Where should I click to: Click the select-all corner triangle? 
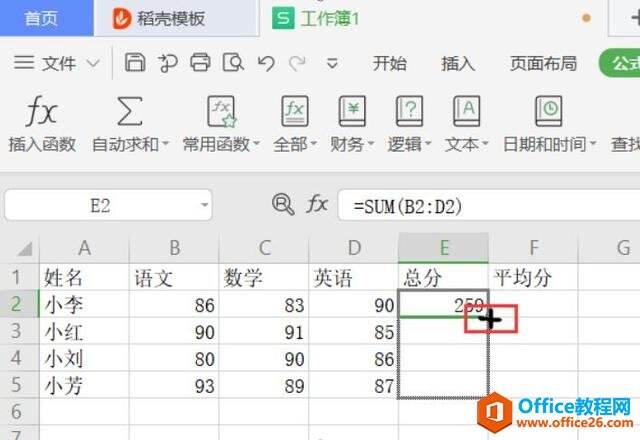25,249
